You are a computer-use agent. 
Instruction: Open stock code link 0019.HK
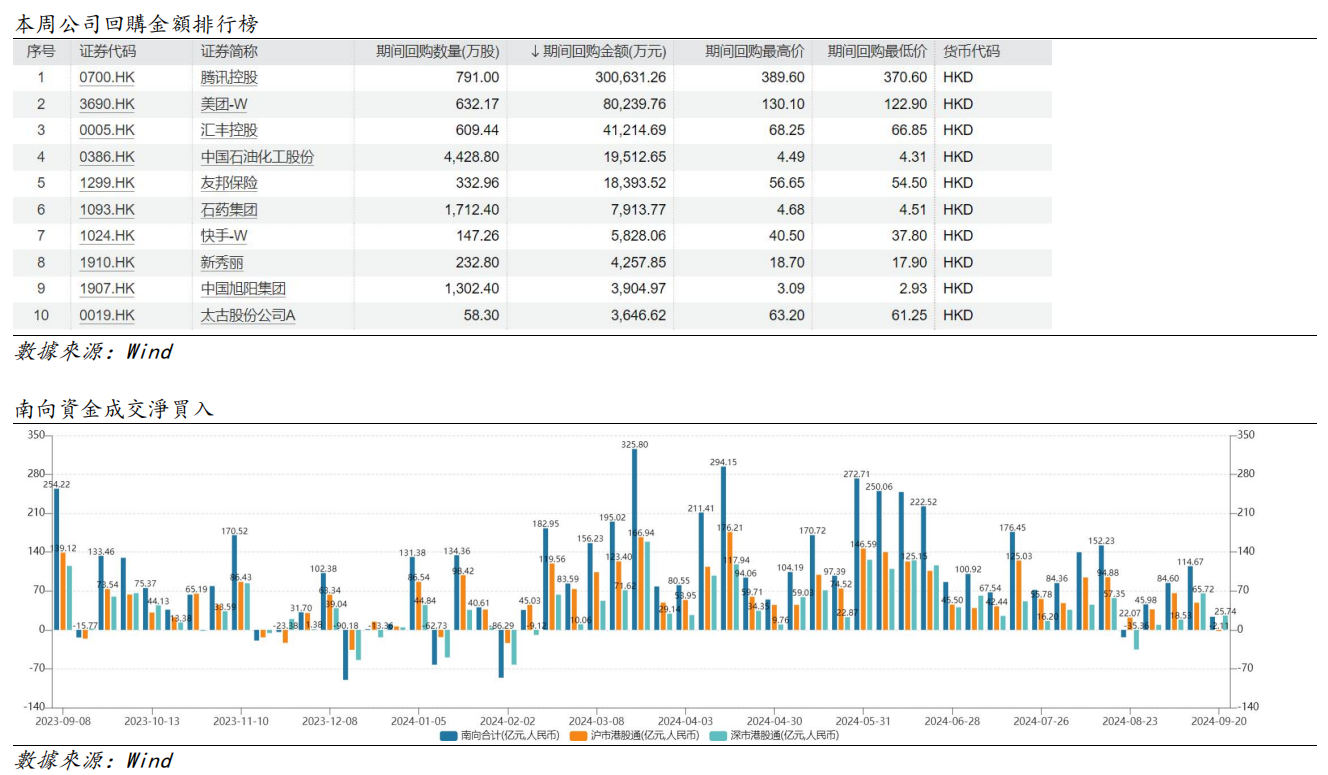coord(107,315)
